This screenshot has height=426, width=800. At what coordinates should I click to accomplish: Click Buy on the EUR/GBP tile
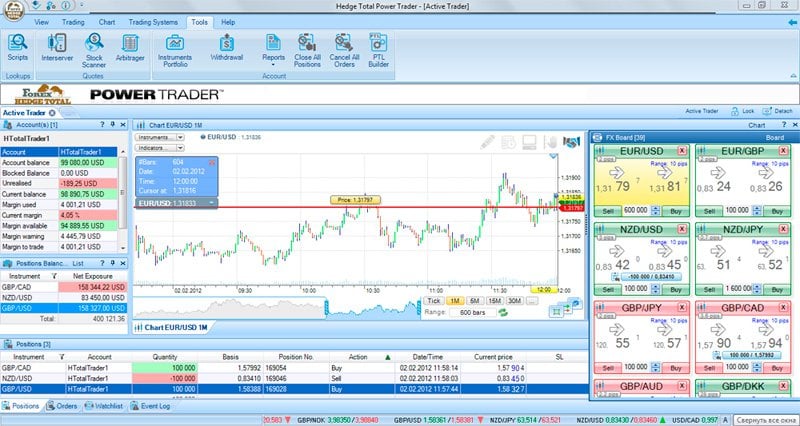click(777, 211)
